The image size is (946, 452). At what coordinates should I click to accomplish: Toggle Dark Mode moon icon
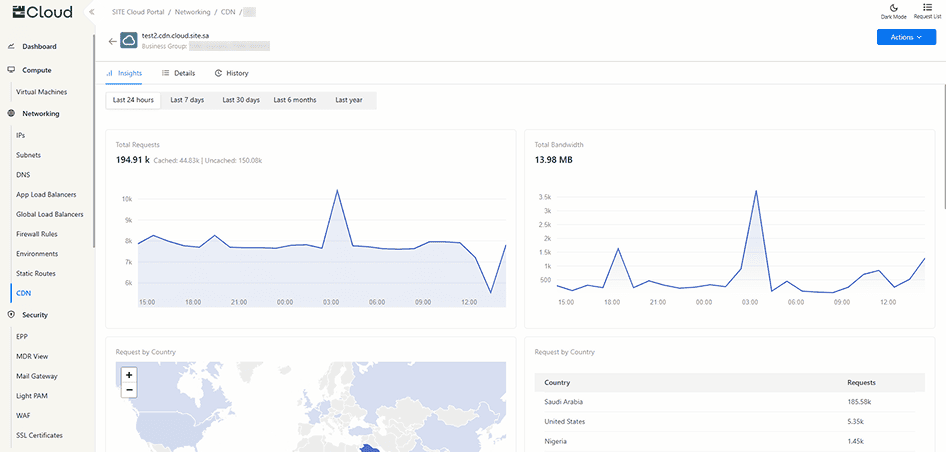tap(893, 7)
